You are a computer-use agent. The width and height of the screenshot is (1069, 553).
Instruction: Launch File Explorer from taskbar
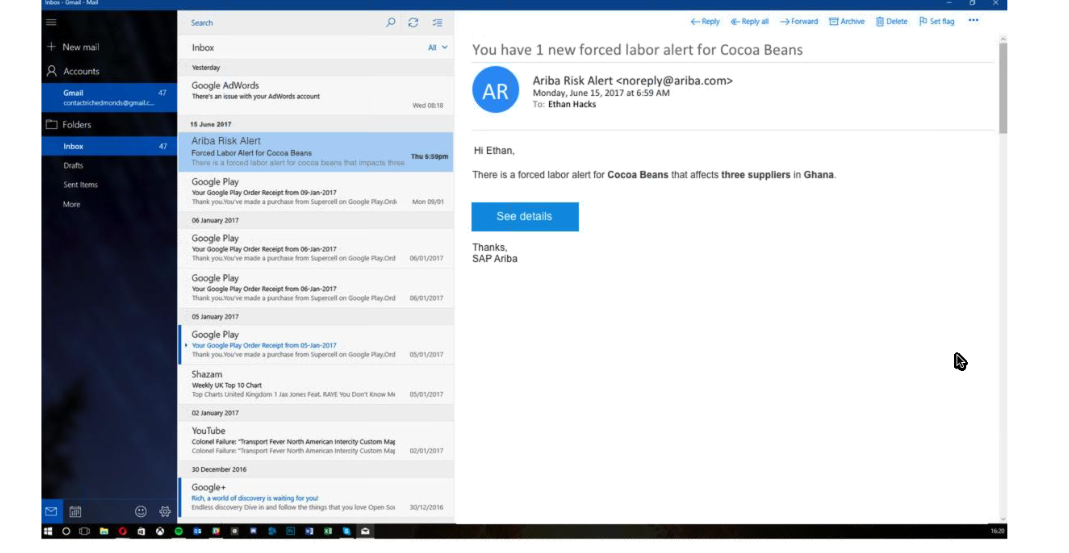tap(104, 531)
